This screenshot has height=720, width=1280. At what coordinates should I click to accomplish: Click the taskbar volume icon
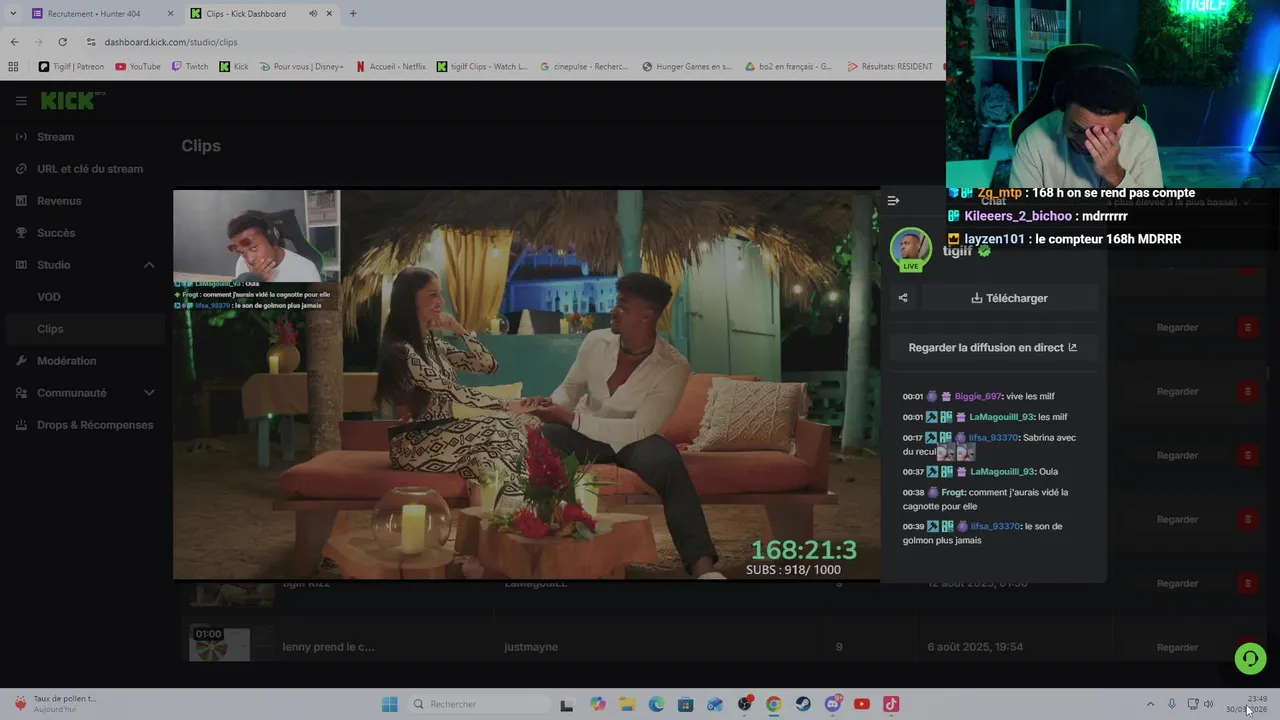[1208, 704]
